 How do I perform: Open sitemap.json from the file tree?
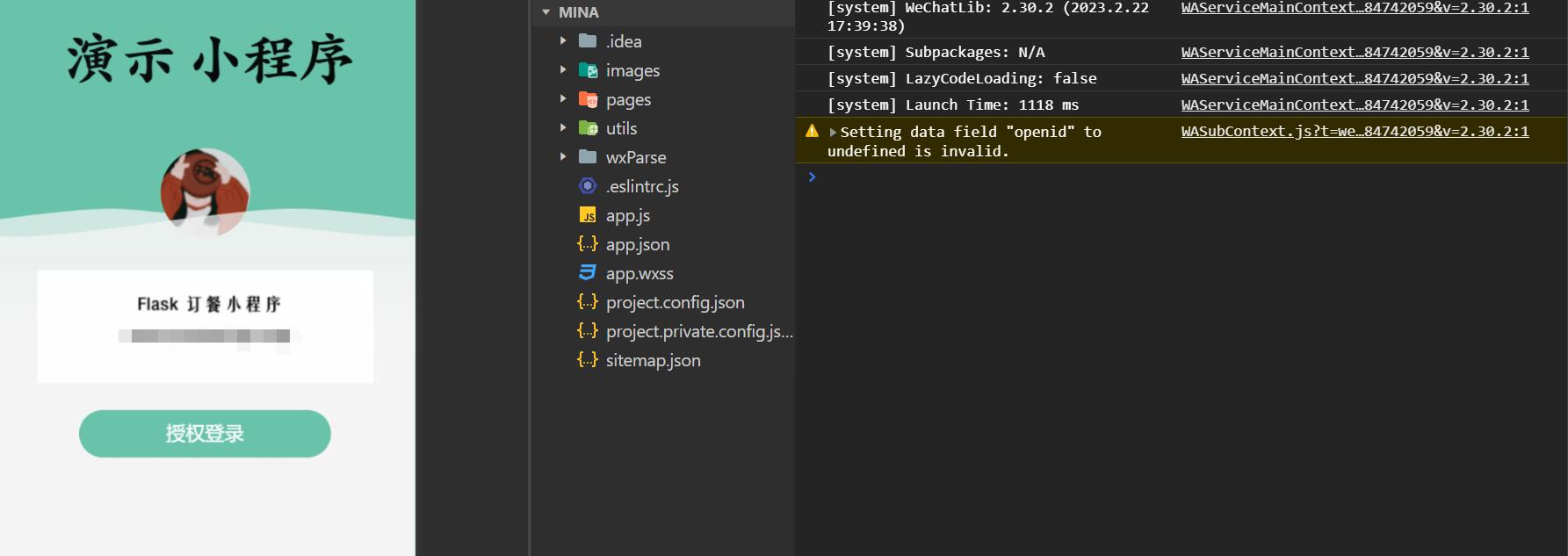(653, 360)
